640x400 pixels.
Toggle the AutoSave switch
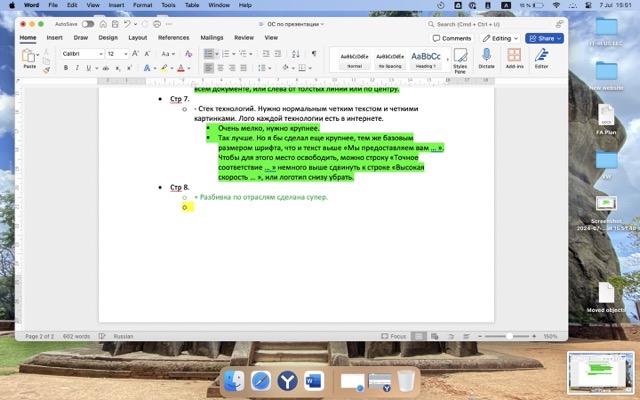coord(88,23)
